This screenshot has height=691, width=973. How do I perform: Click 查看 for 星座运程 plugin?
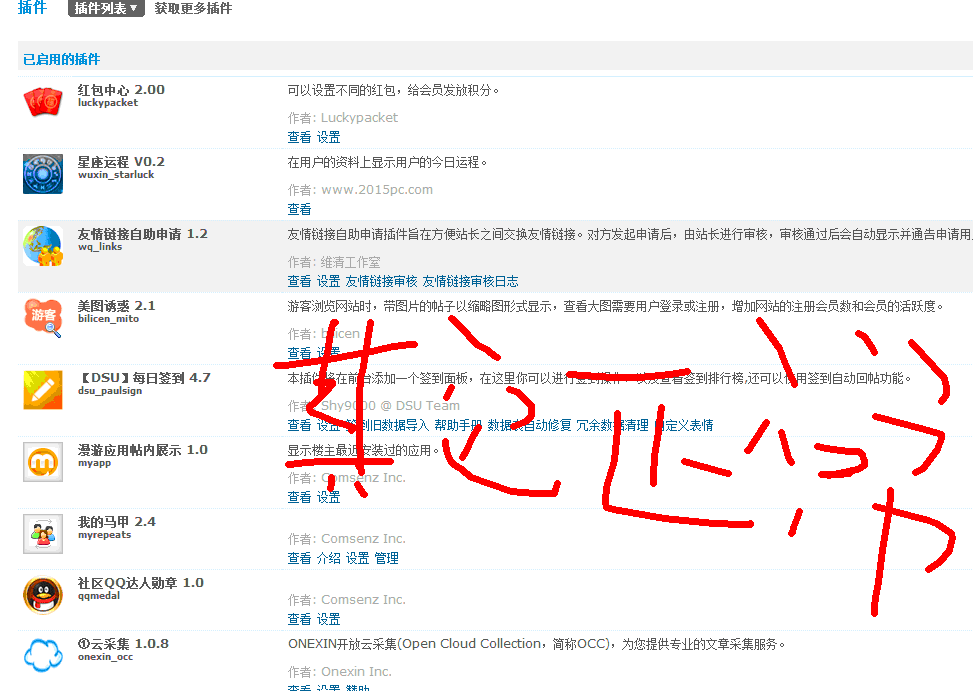point(299,209)
